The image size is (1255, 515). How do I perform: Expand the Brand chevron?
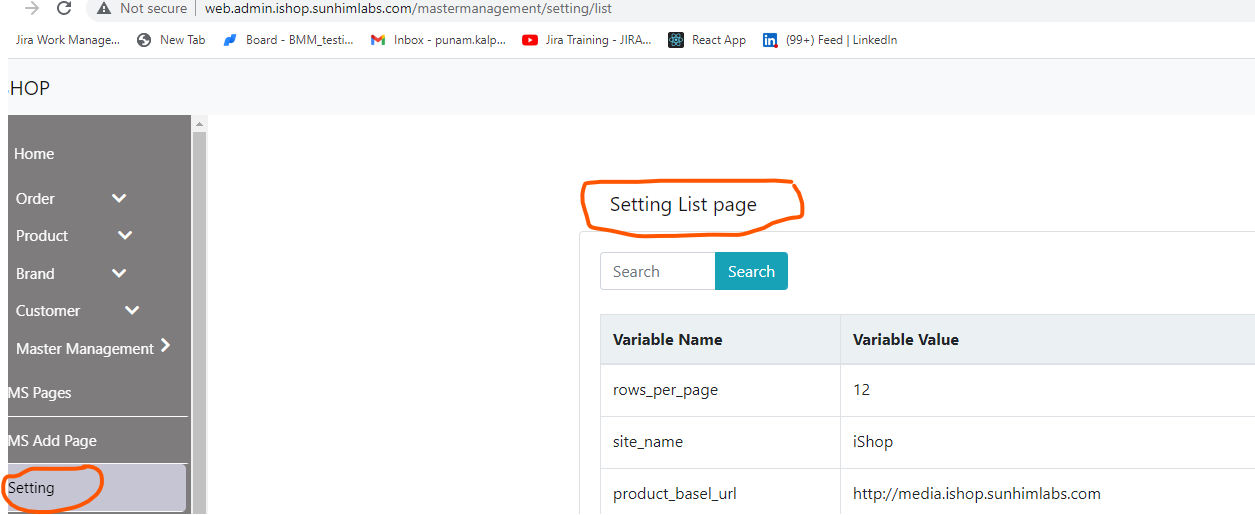pyautogui.click(x=119, y=273)
